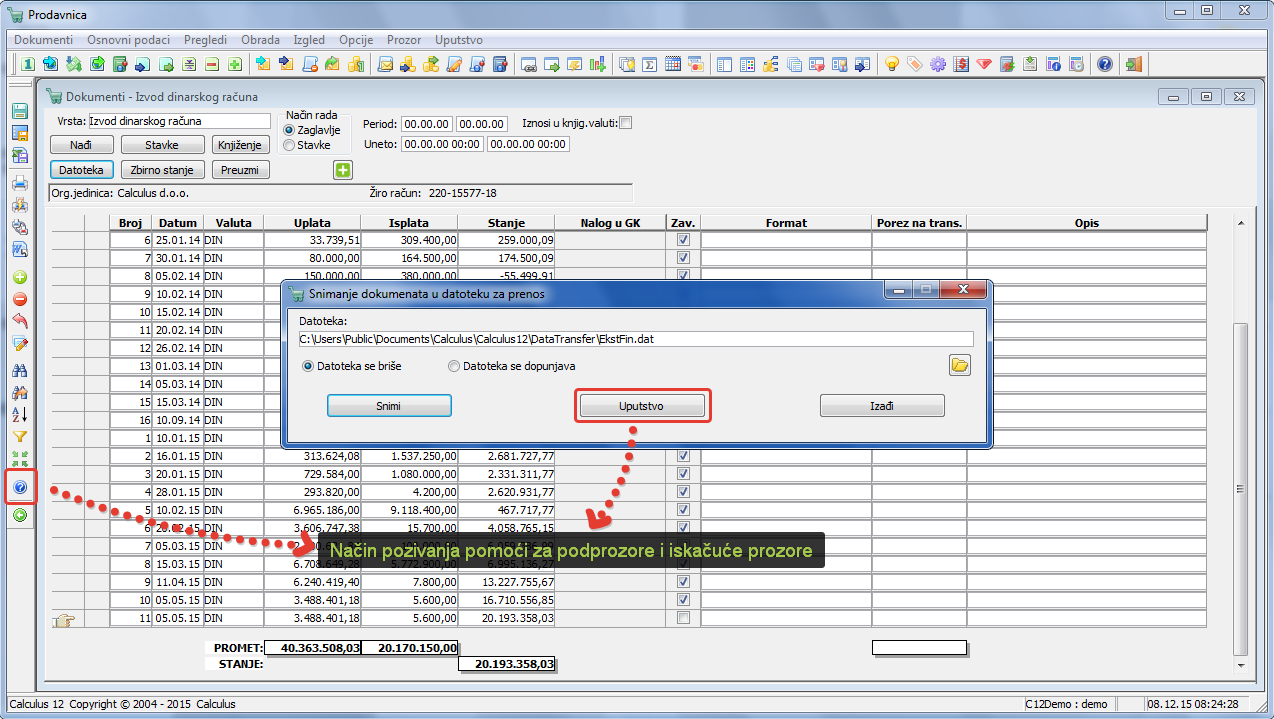The height and width of the screenshot is (719, 1274).
Task: Click green plus icon next to Preuzmi
Action: [343, 170]
